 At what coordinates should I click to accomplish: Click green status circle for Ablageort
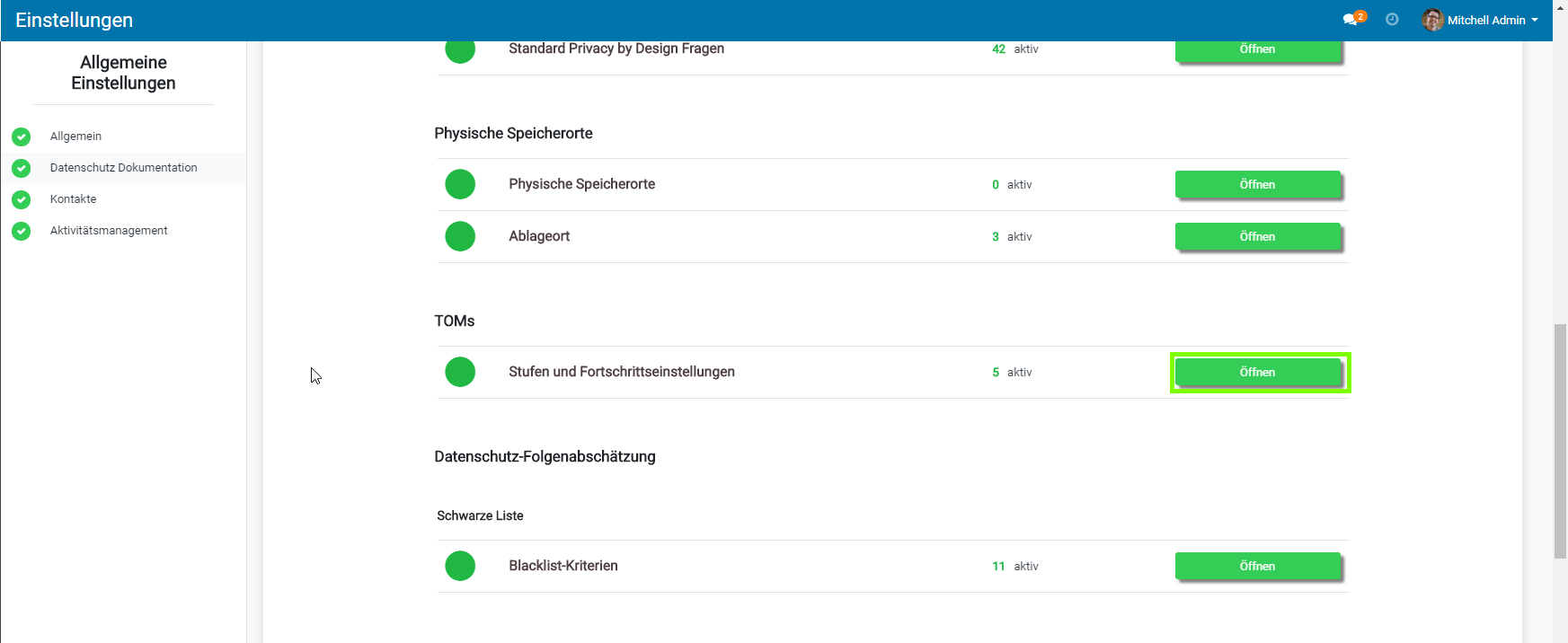(x=460, y=236)
